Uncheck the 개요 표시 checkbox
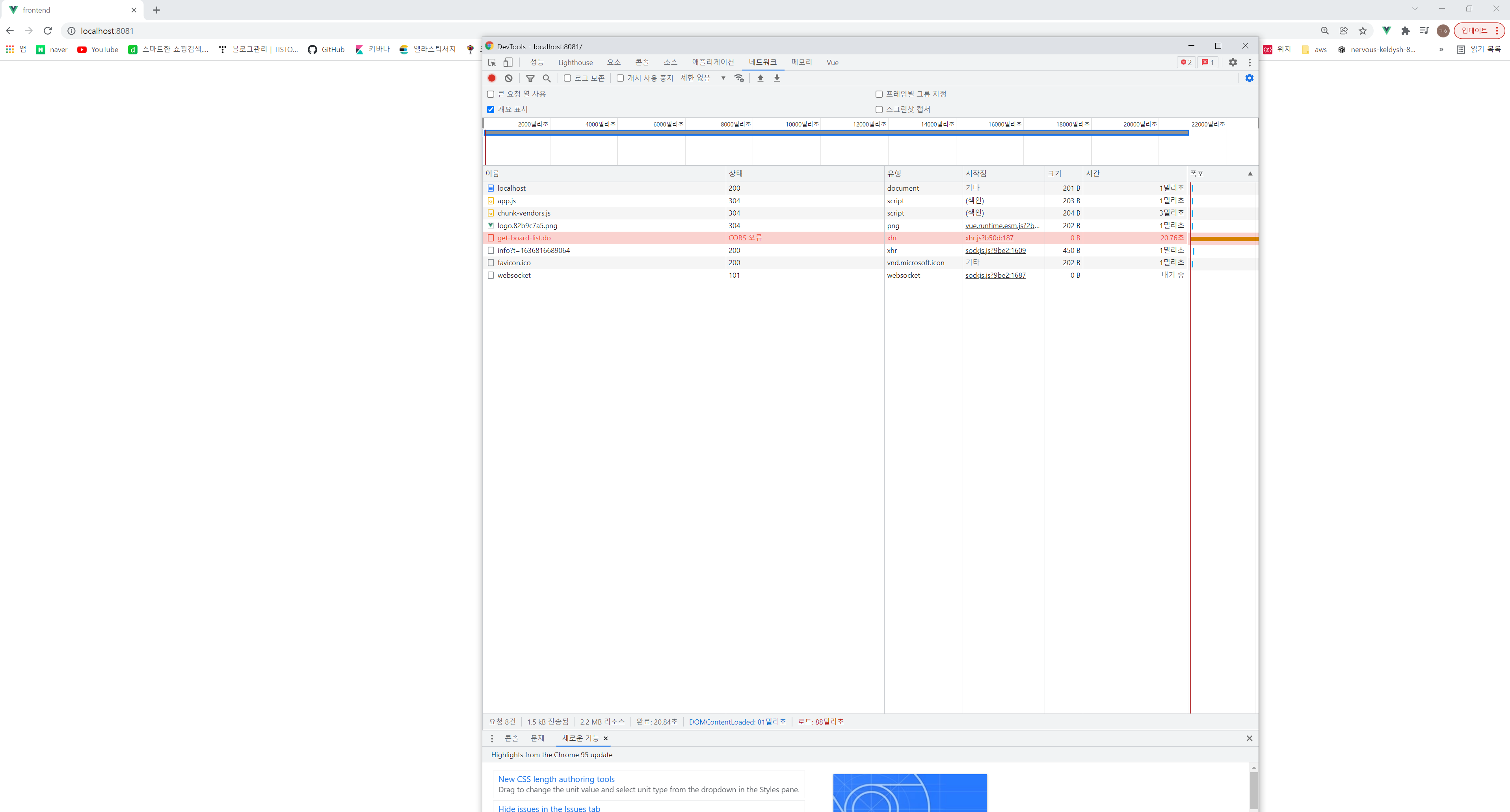This screenshot has width=1510, height=812. tap(491, 110)
